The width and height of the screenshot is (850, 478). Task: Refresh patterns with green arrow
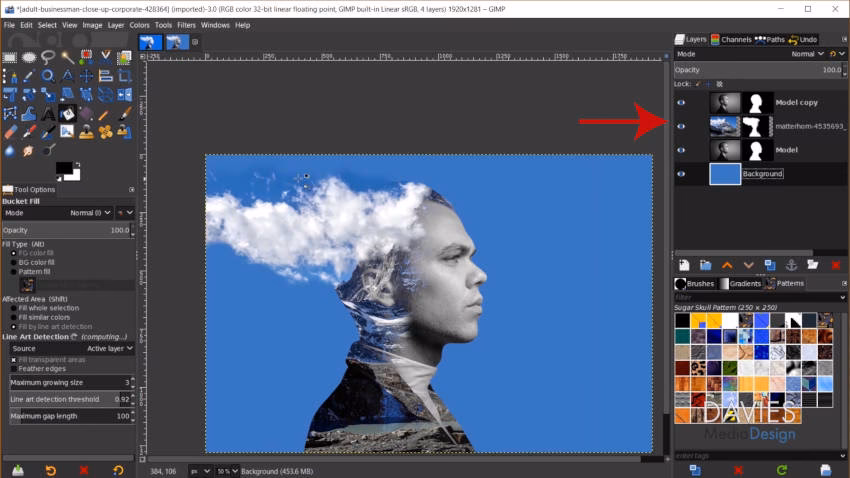coord(782,470)
